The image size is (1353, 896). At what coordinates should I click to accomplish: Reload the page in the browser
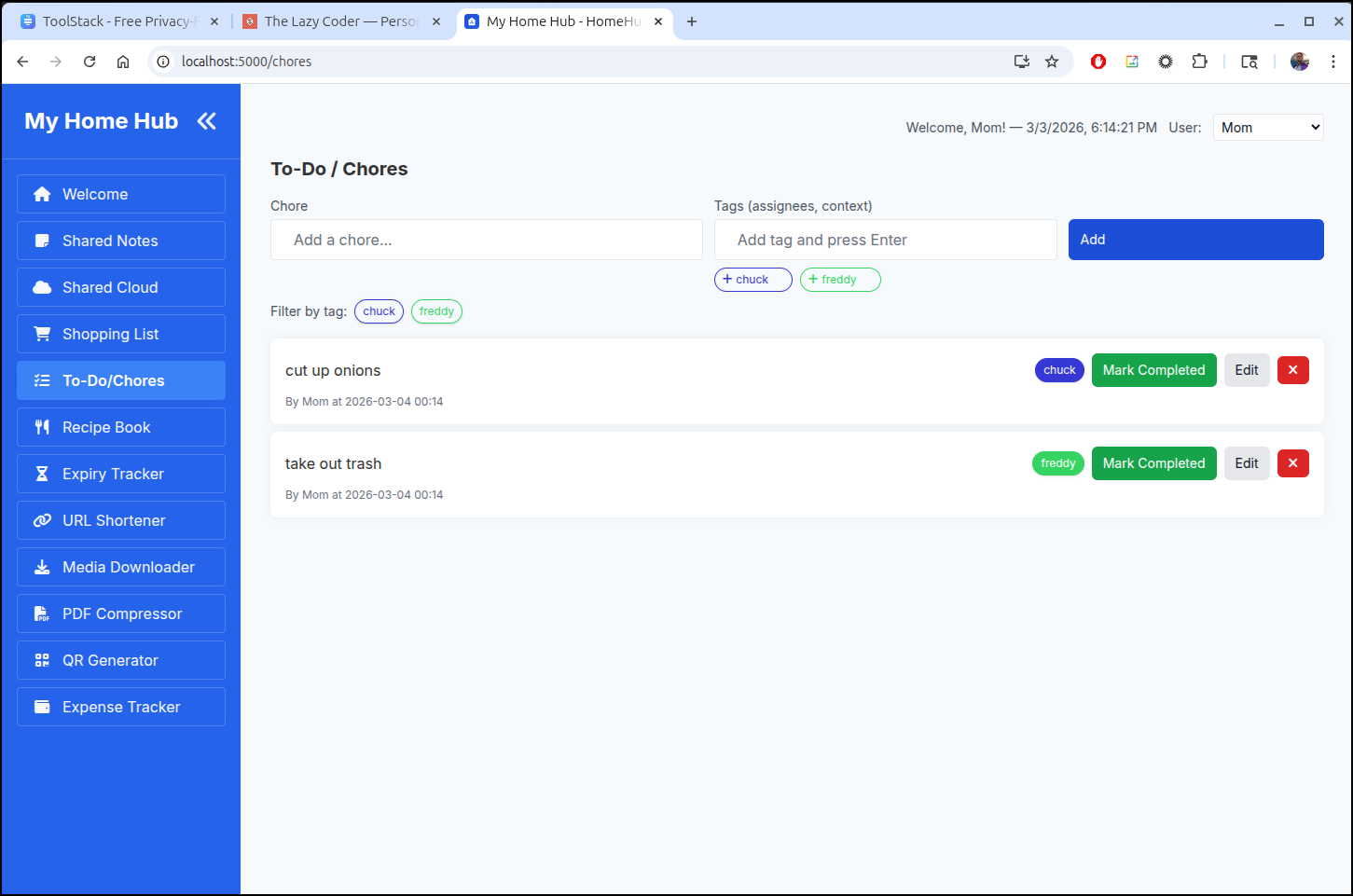(x=90, y=62)
